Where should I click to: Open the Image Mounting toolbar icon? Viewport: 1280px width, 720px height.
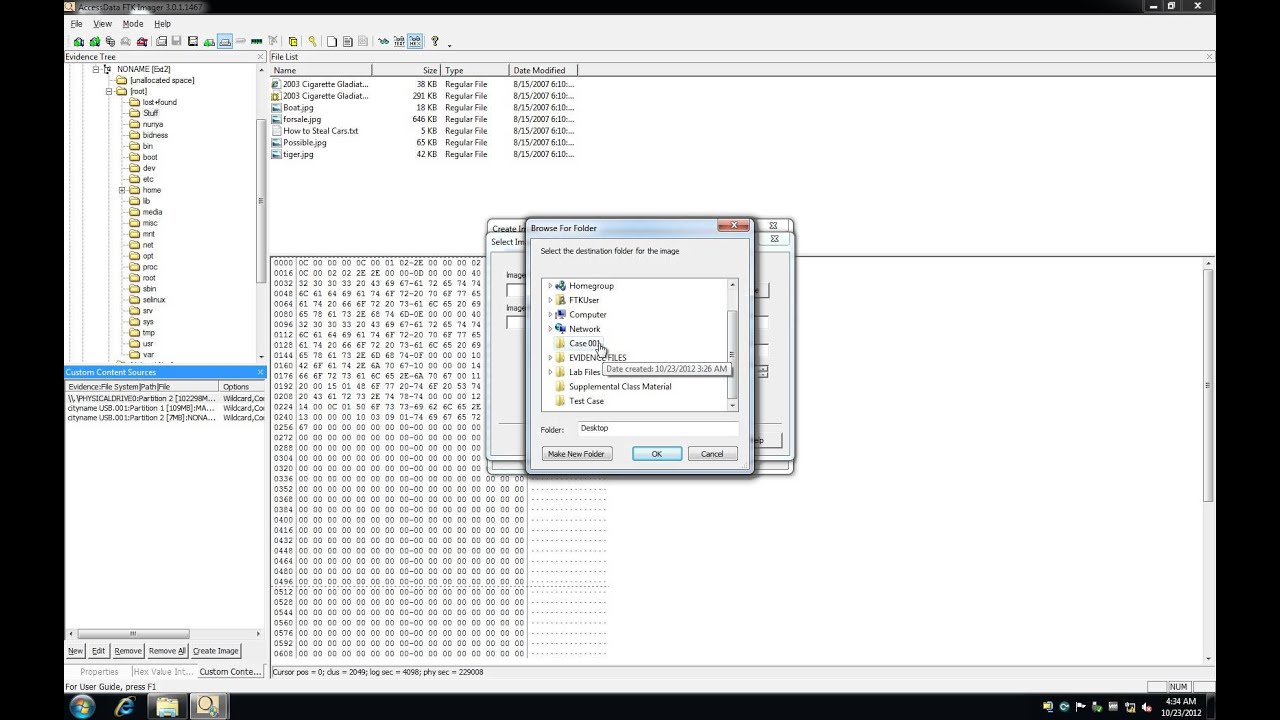tap(110, 42)
